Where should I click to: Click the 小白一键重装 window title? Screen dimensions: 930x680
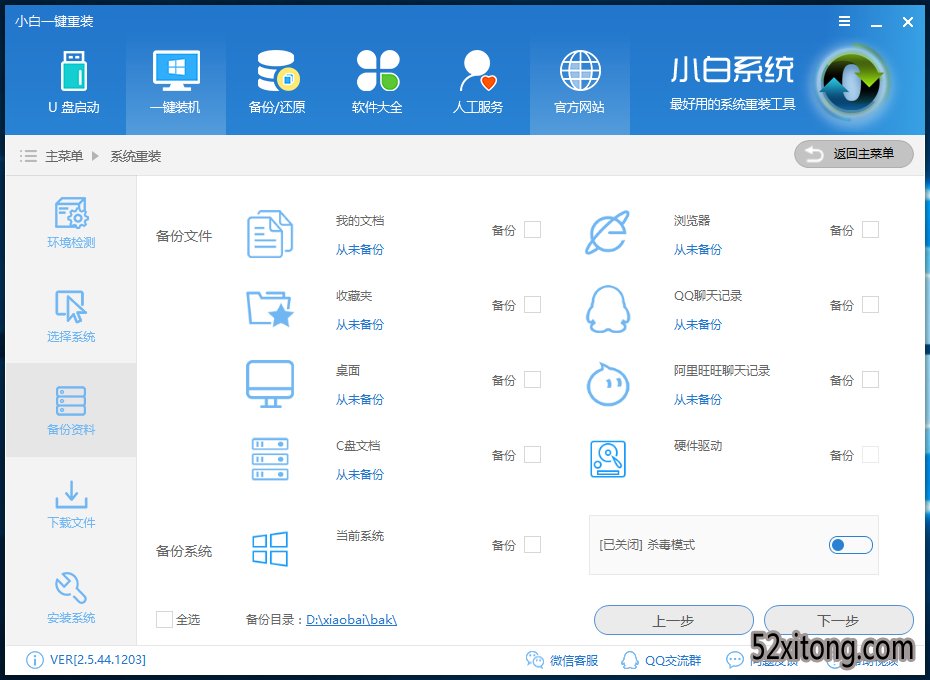click(54, 21)
